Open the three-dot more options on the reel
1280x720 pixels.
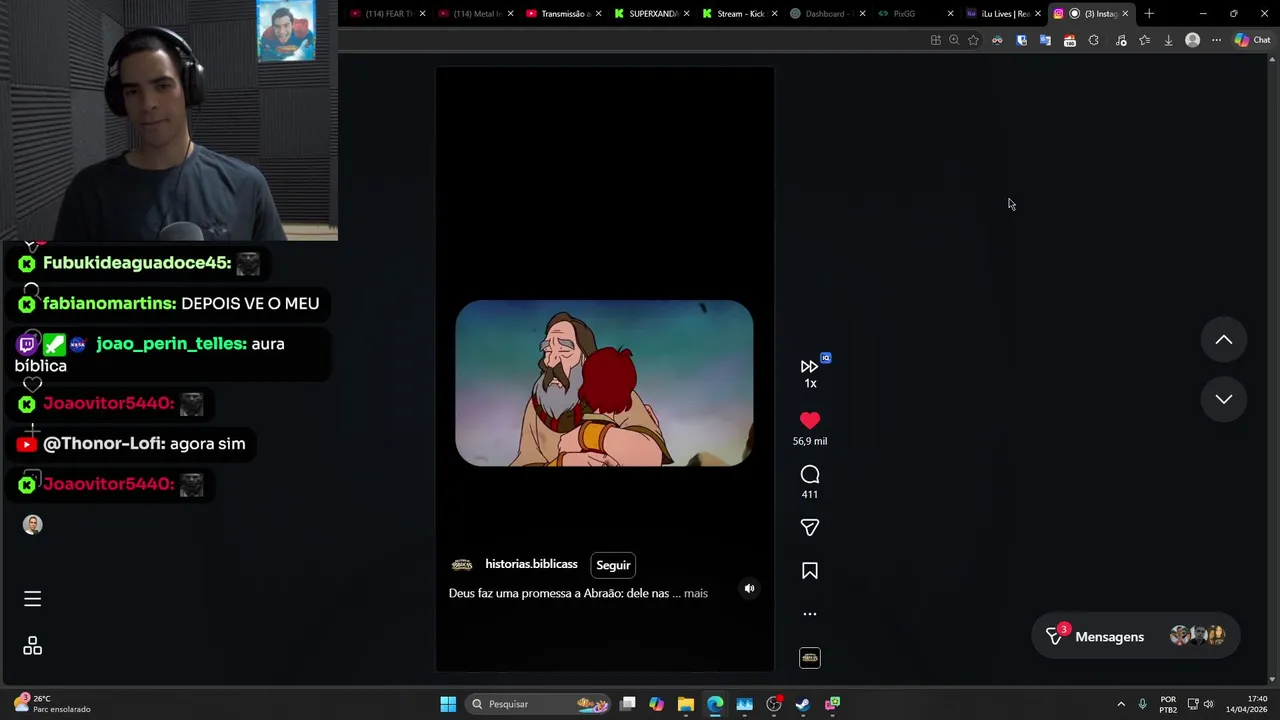(810, 614)
